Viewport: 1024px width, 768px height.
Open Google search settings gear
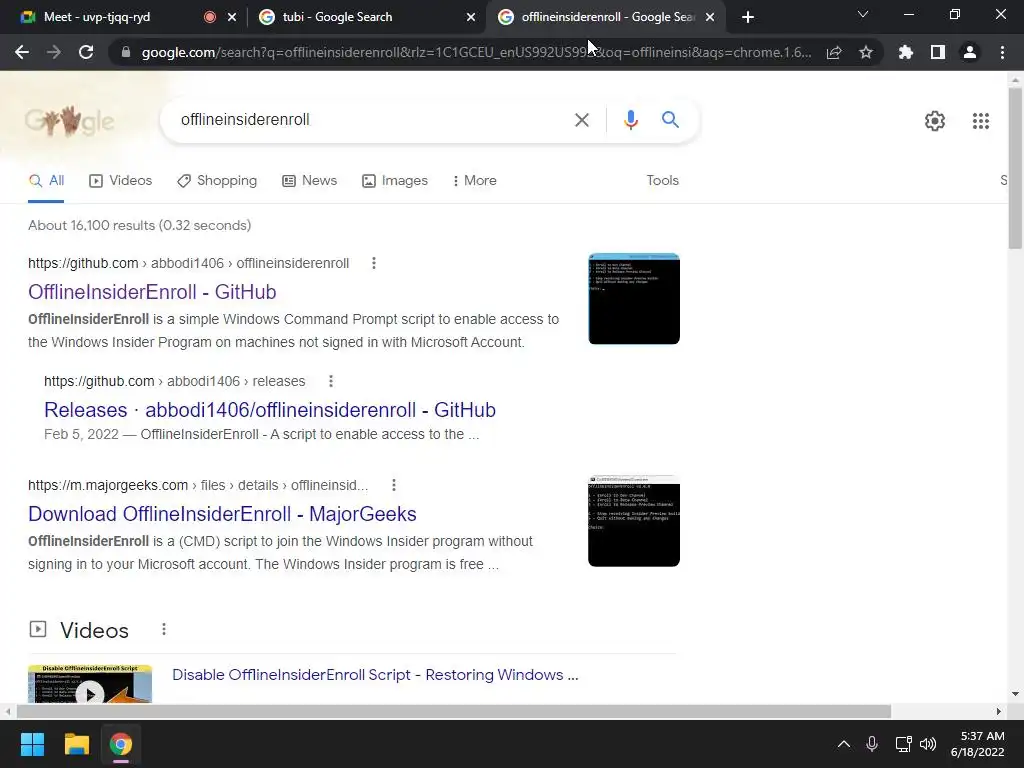[x=935, y=121]
